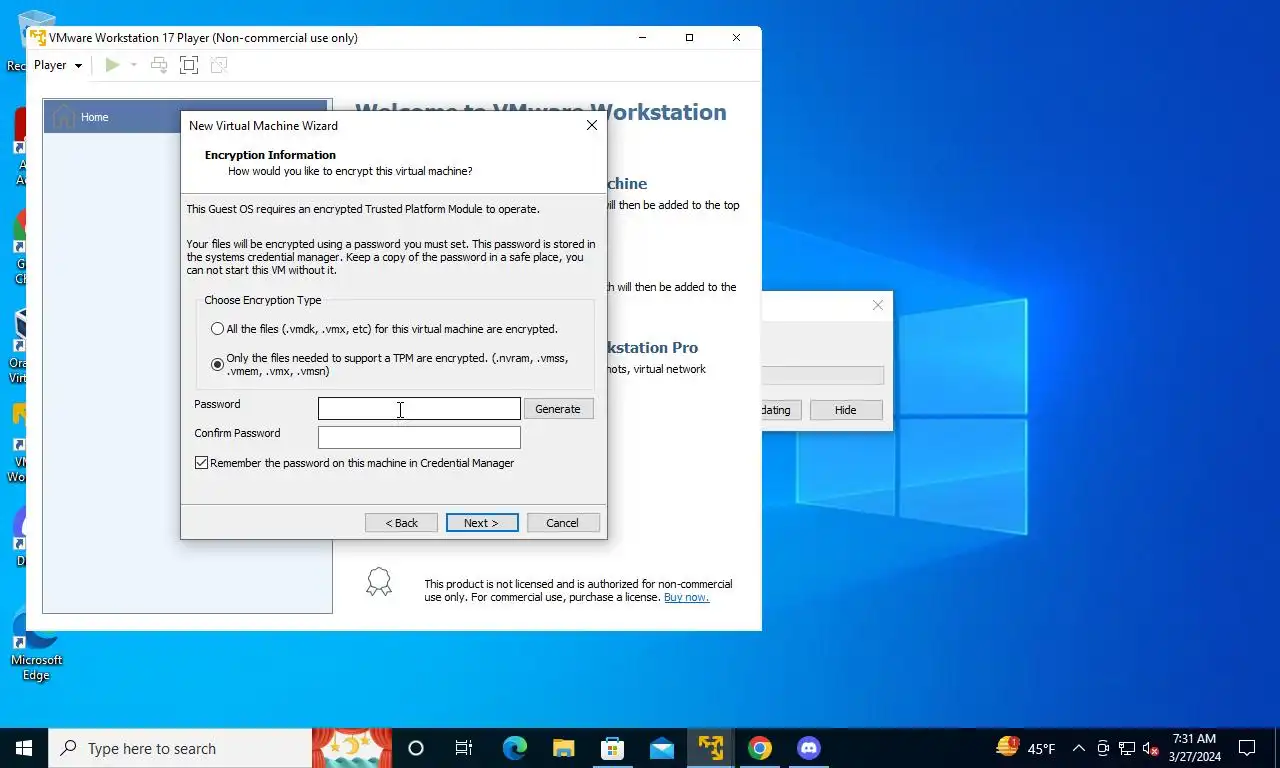This screenshot has height=768, width=1280.
Task: Click inside the Password field
Action: click(419, 408)
